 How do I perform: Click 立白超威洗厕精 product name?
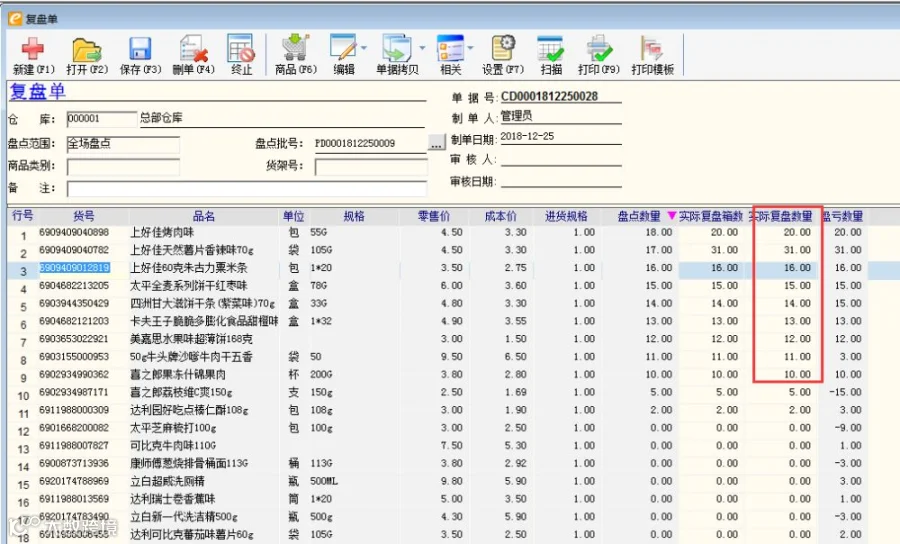(x=167, y=481)
